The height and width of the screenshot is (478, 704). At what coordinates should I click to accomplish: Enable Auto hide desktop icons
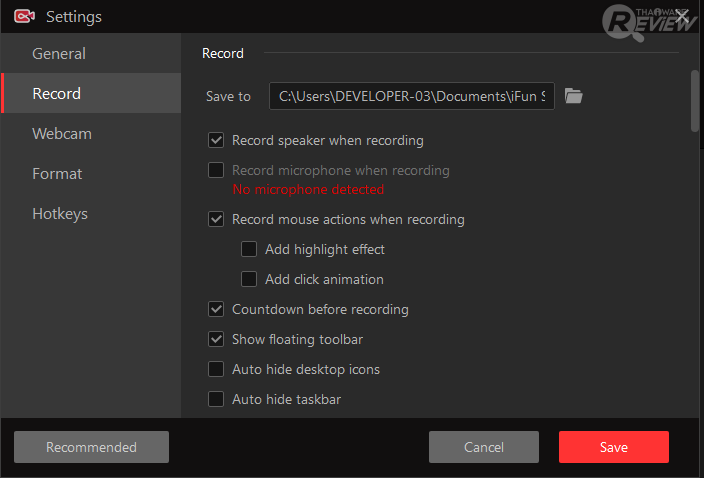click(216, 369)
